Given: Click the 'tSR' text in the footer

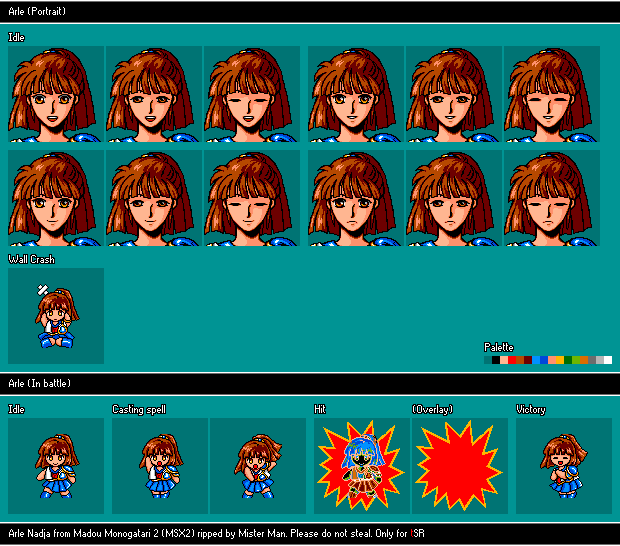Looking at the screenshot, I should 418,533.
